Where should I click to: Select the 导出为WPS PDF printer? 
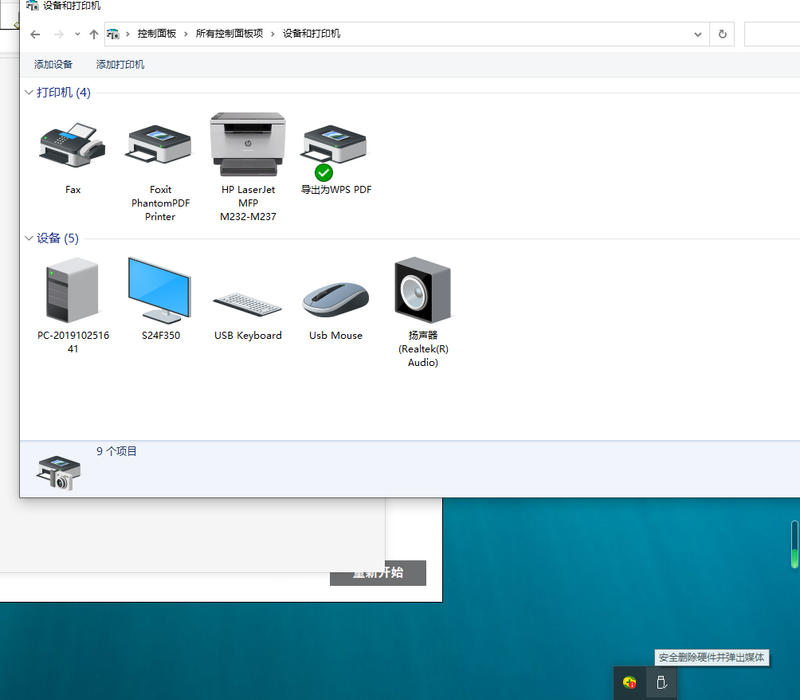[336, 147]
